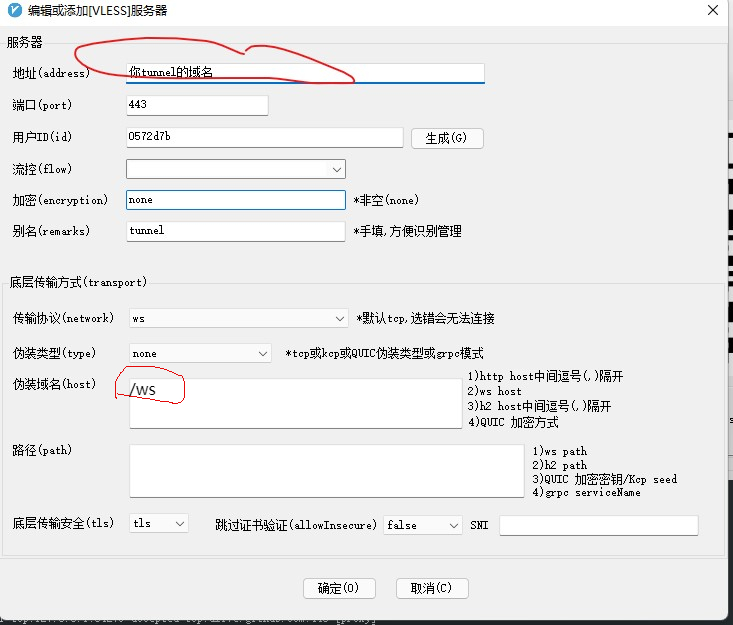Viewport: 733px width, 625px height.
Task: Open the allowInsecure dropdown showing false
Action: point(422,525)
